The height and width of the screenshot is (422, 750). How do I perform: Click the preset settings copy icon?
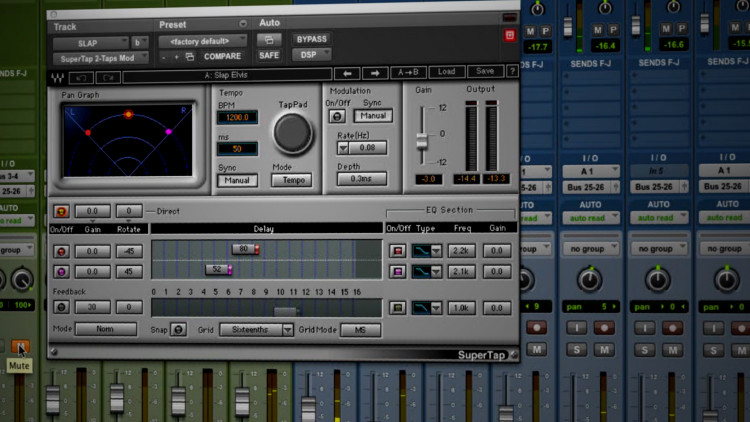click(190, 57)
